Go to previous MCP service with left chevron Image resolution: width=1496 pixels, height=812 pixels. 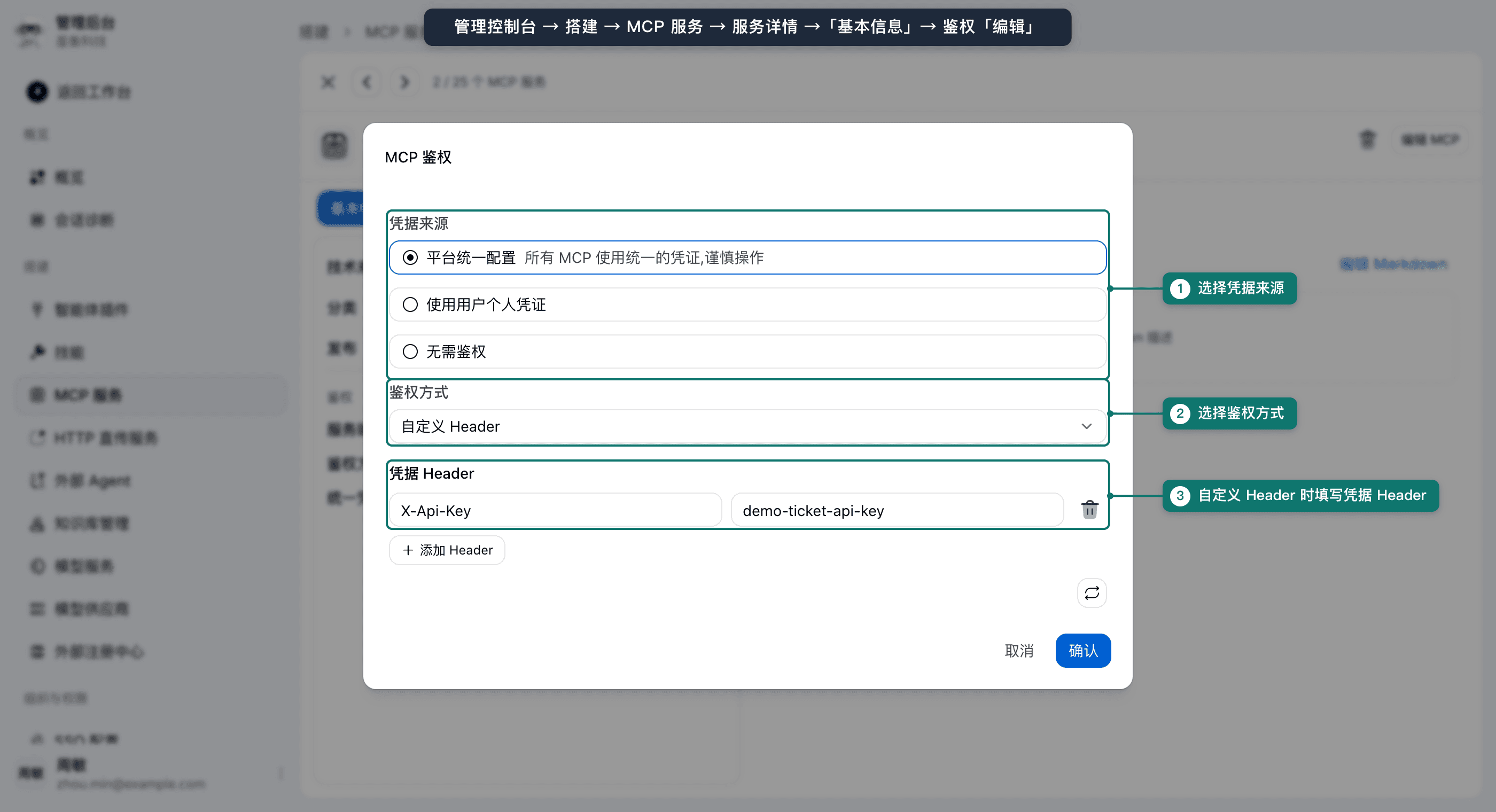click(367, 82)
